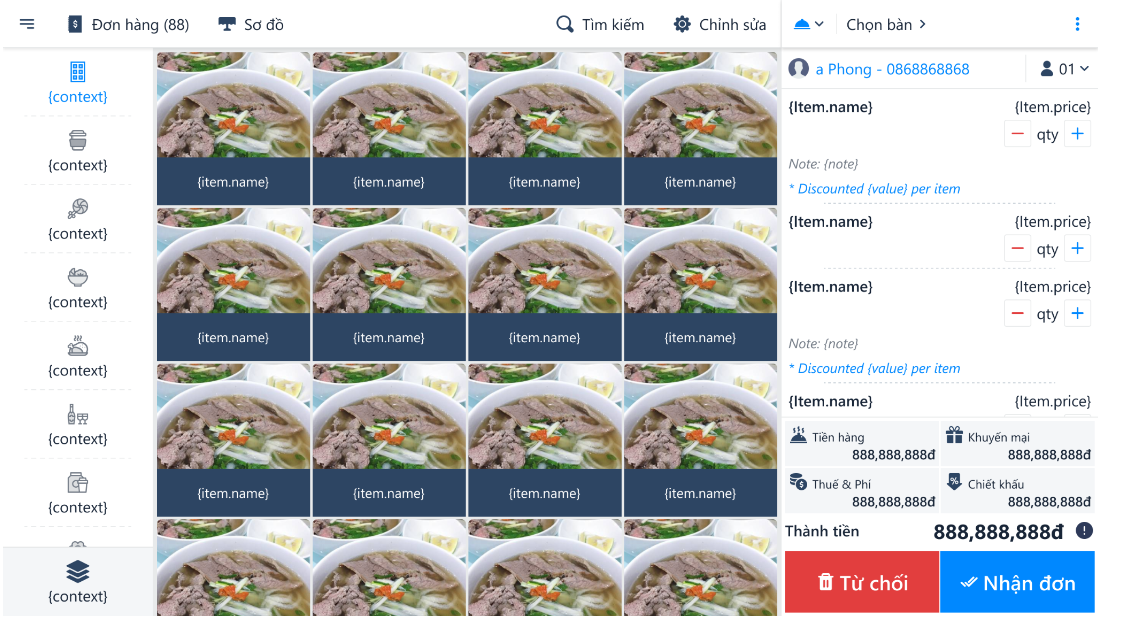This screenshot has width=1122, height=631.
Task: Open Đơn hàng (88) orders tab
Action: coord(129,24)
